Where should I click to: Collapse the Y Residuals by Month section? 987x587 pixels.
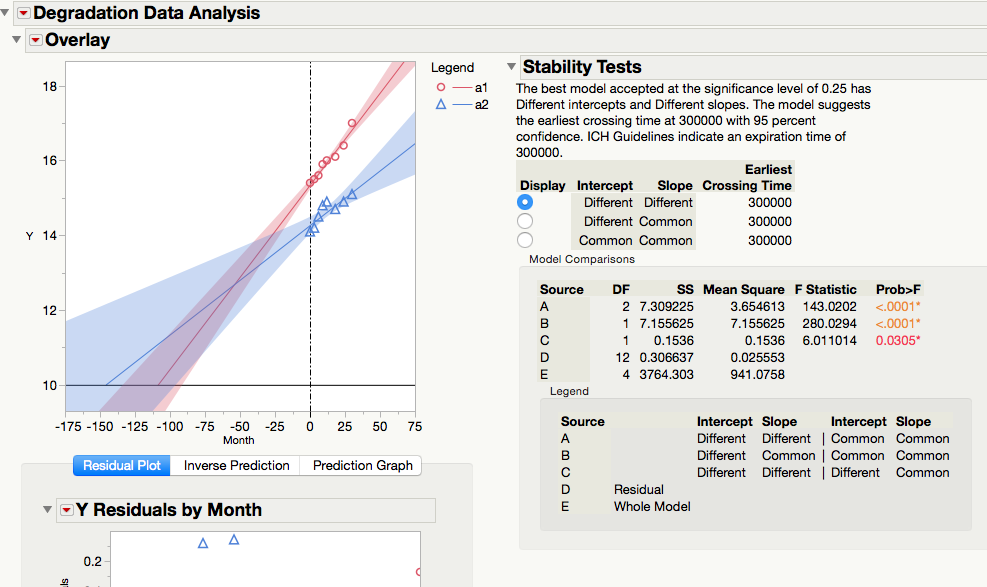coord(46,510)
